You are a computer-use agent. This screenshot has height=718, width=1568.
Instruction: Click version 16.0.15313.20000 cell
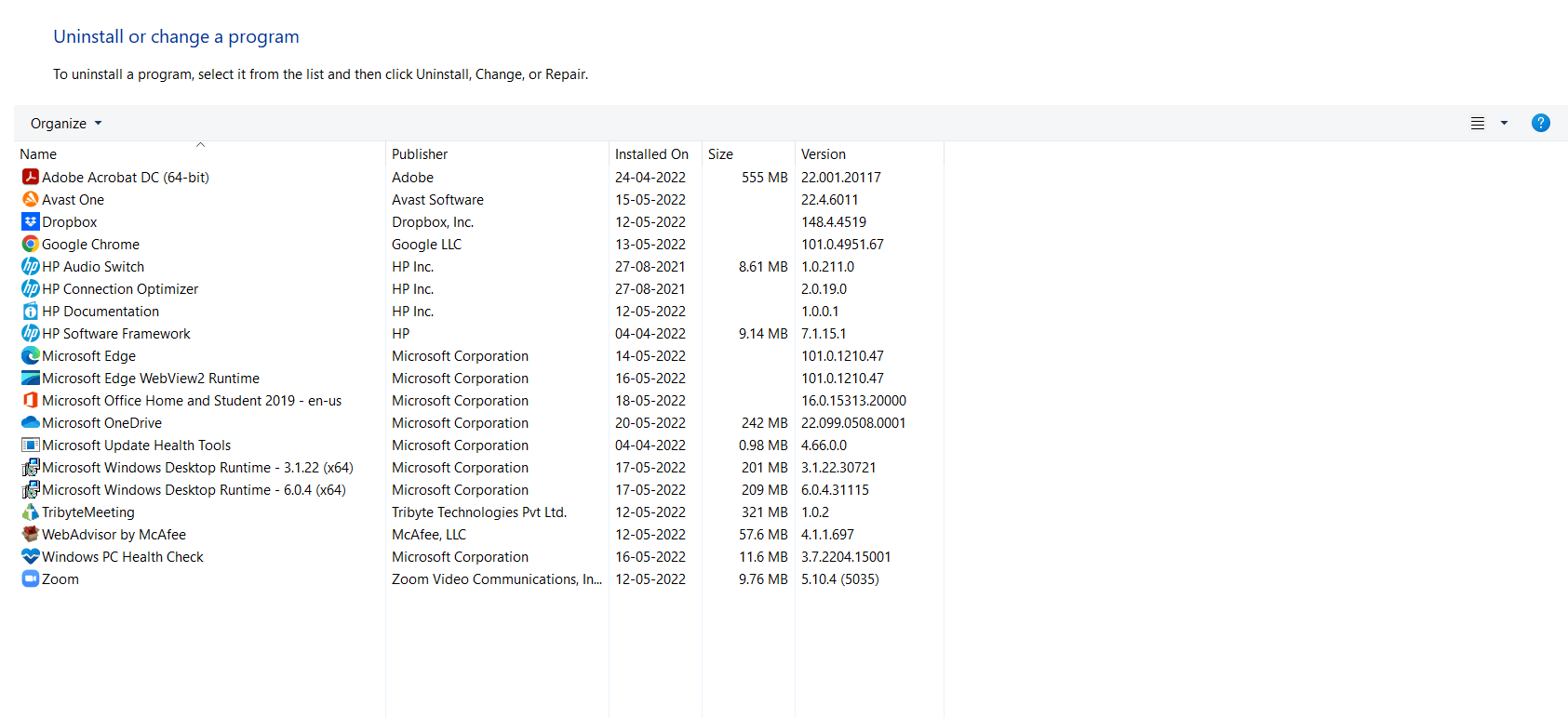point(853,400)
